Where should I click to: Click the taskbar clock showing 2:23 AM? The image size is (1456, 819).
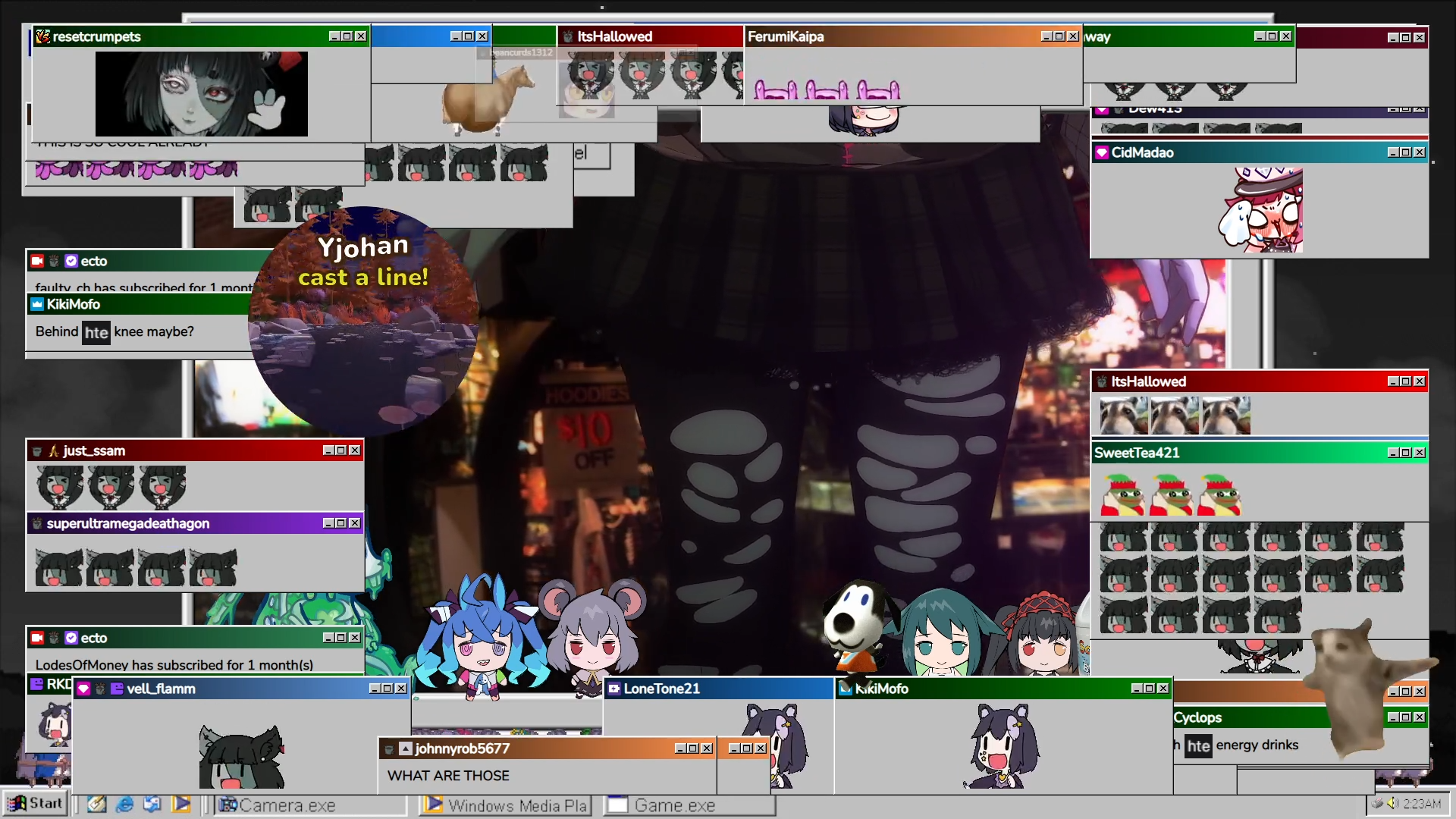(x=1422, y=804)
